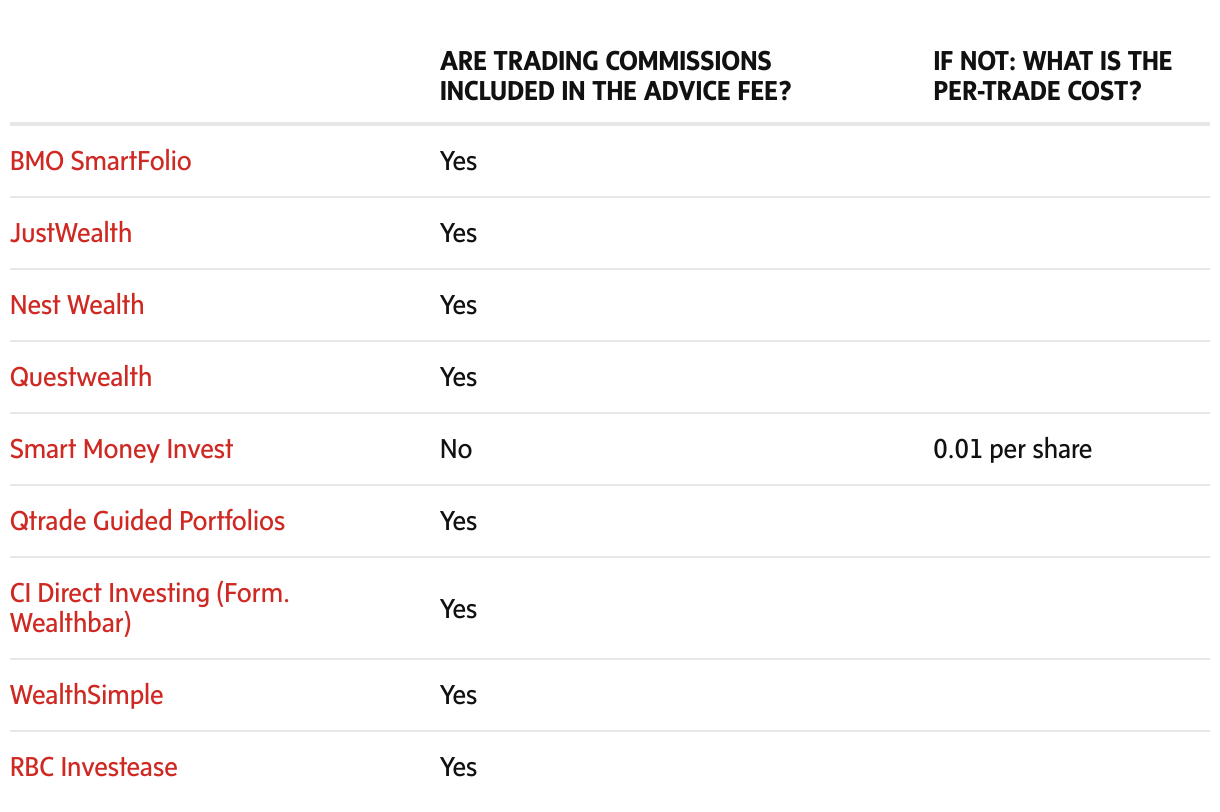Screen dimensions: 1220x812
Task: Click the "Yes" value for Questwealth
Action: tap(458, 377)
